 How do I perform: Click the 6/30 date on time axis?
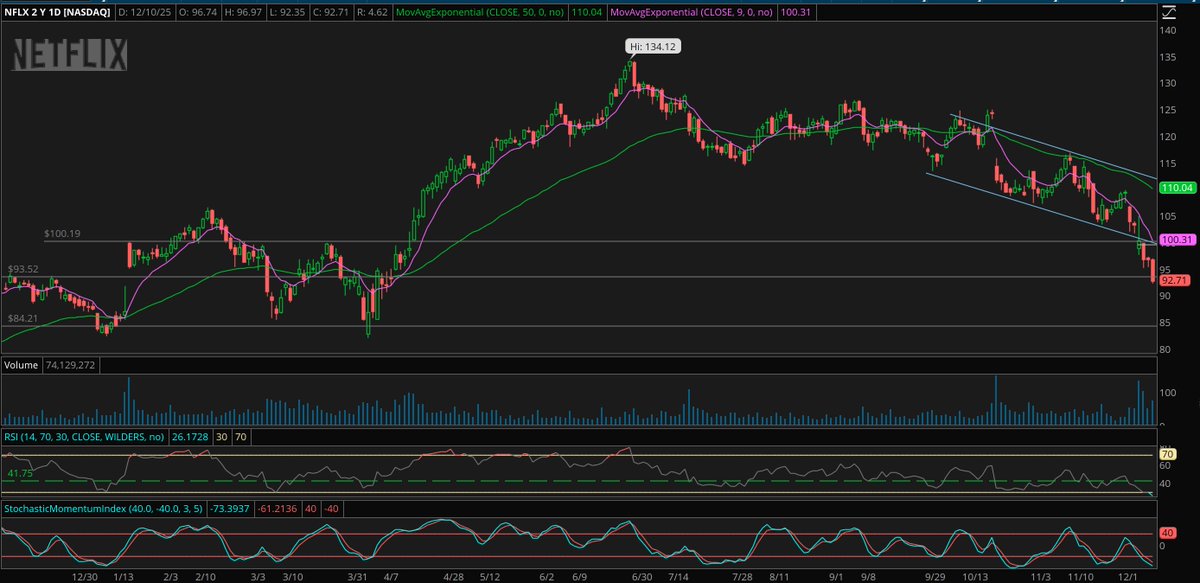click(643, 577)
